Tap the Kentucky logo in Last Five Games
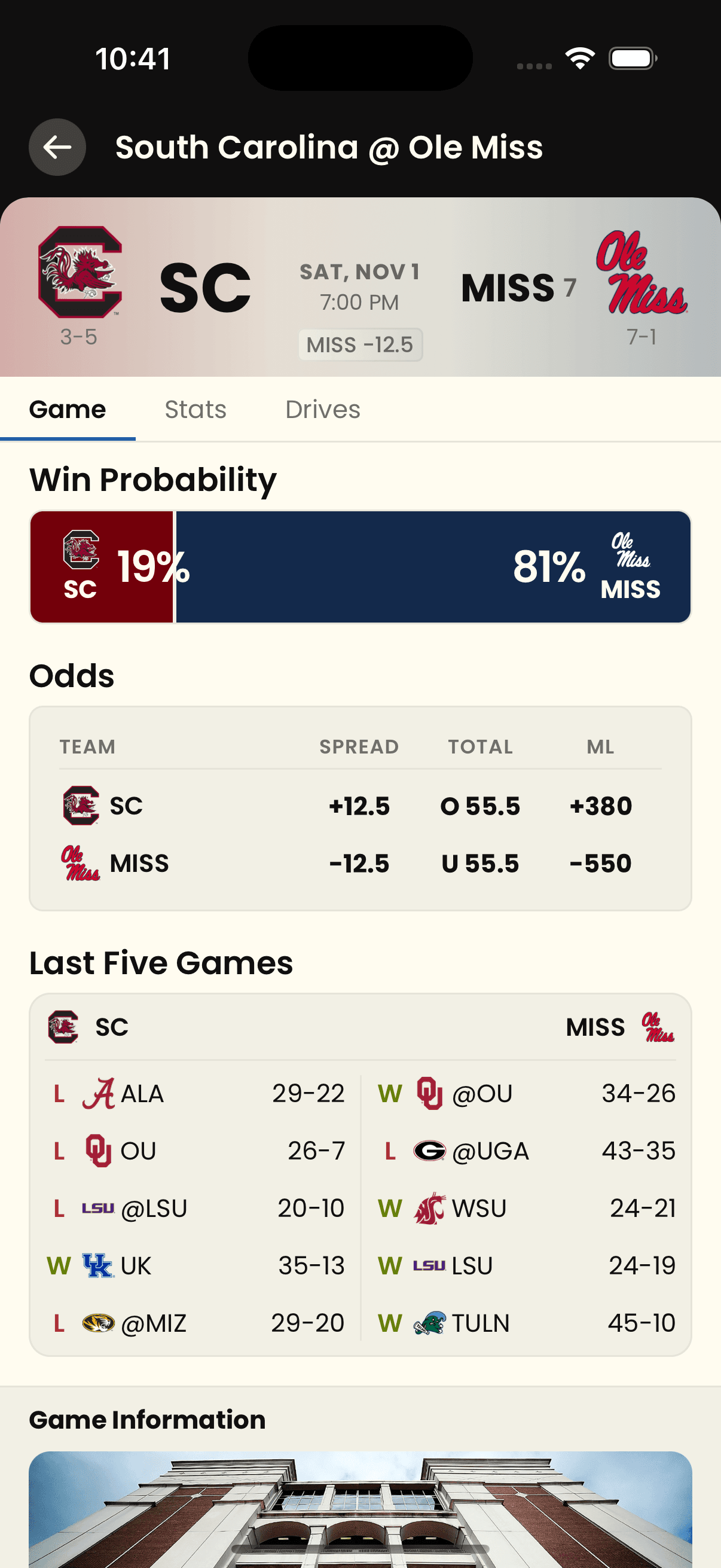721x1568 pixels. coord(98,1266)
